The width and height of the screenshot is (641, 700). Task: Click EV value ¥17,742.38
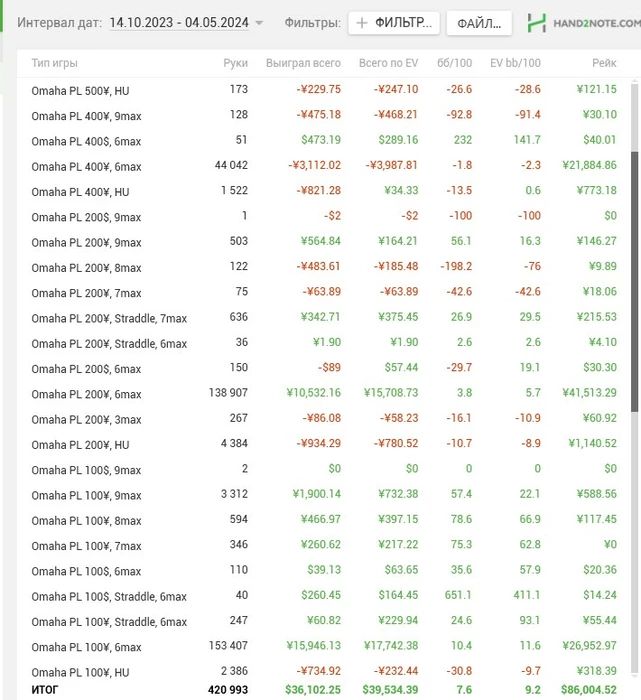(x=391, y=646)
